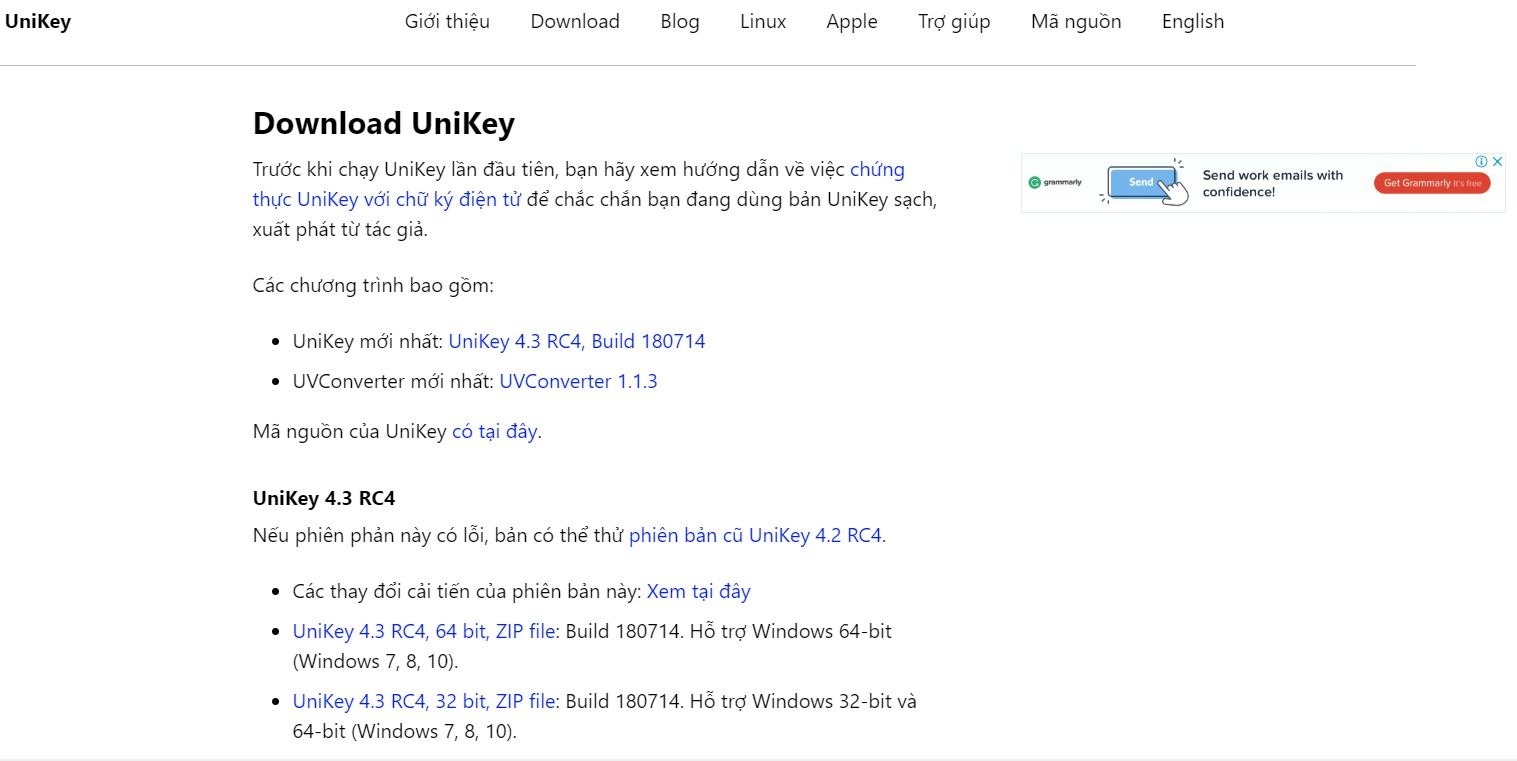Dismiss the Grammarly ad via the X icon
The height and width of the screenshot is (761, 1517).
click(x=1498, y=161)
